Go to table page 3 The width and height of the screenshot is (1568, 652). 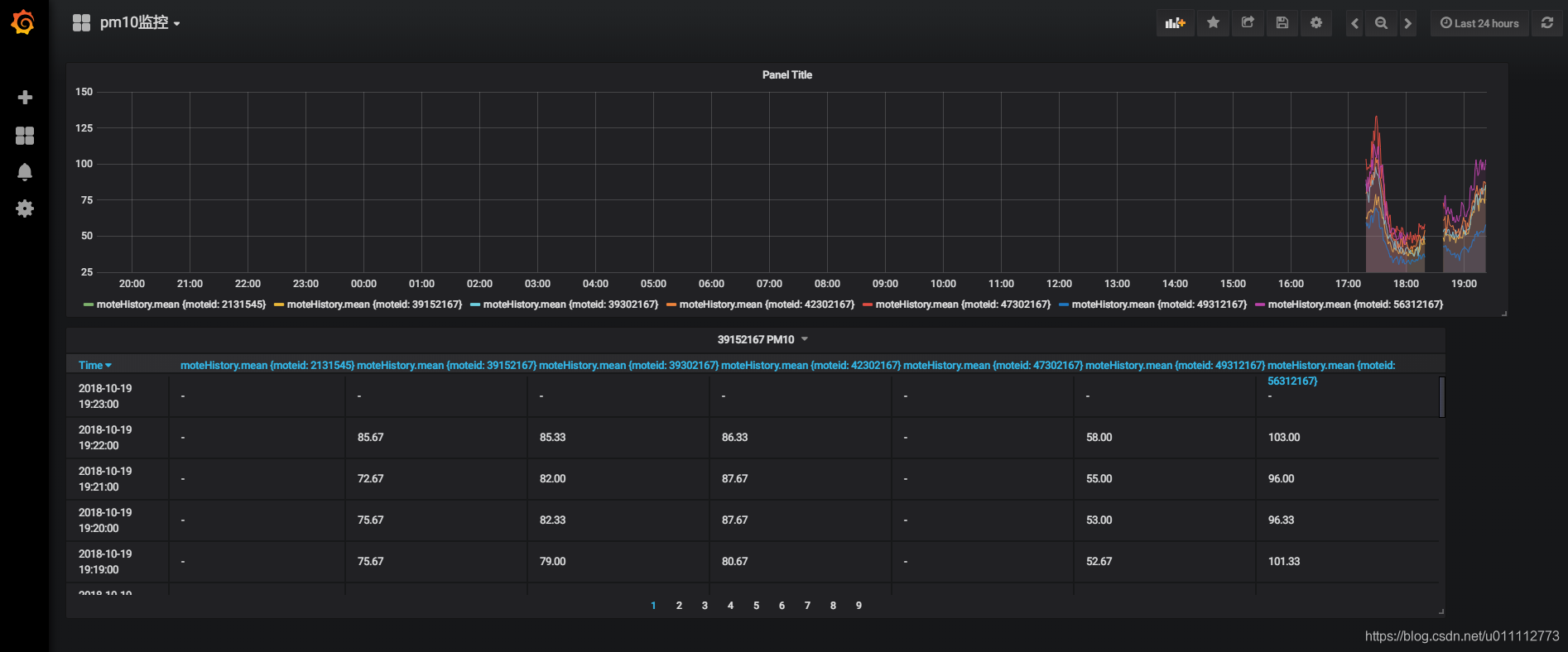coord(705,606)
